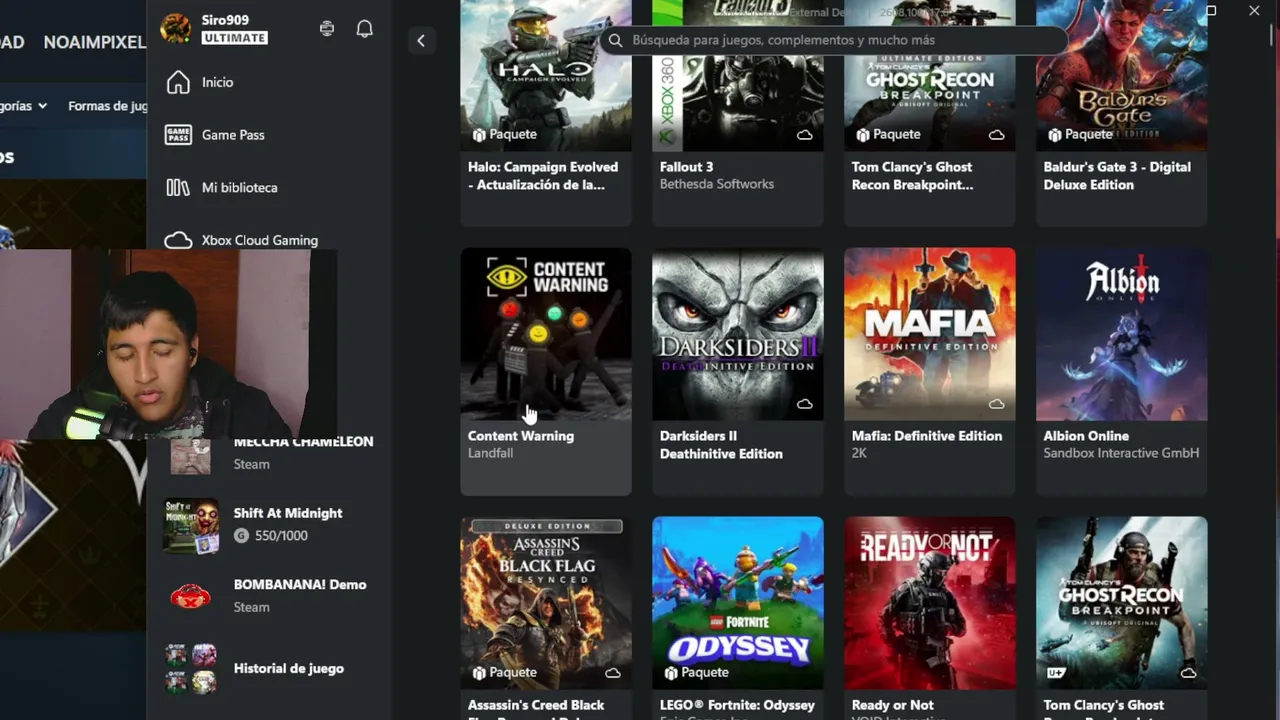
Task: Click the search magnifier icon
Action: pos(615,40)
